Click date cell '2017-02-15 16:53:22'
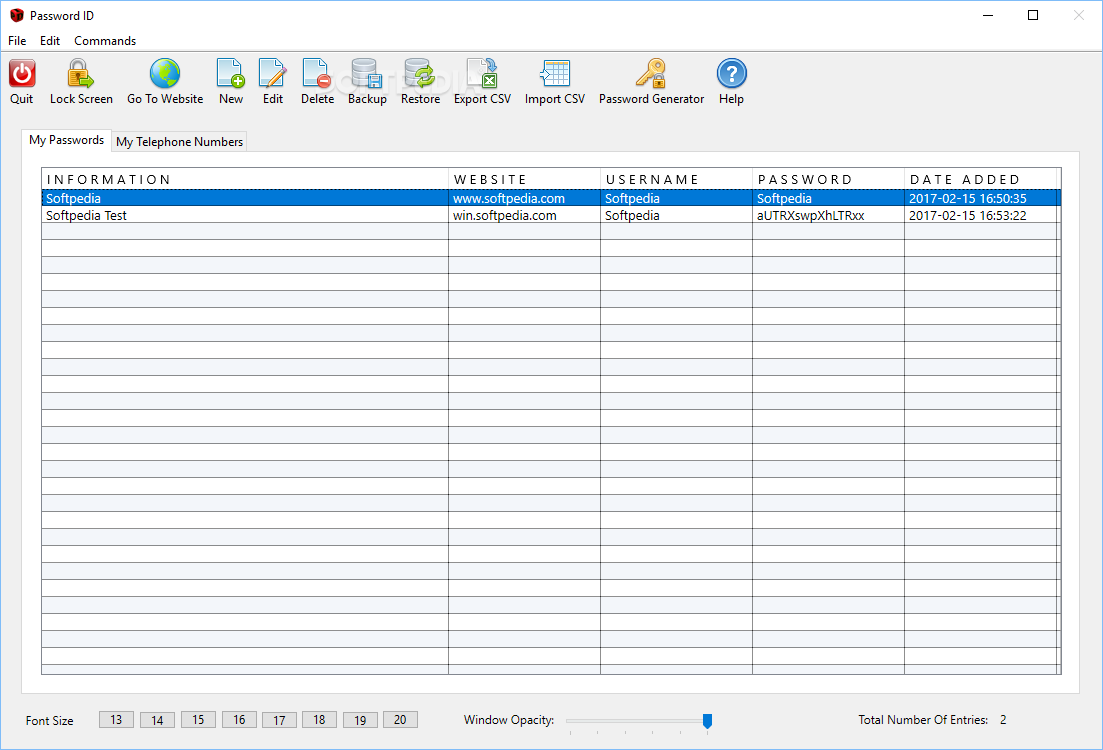1103x750 pixels. 981,215
